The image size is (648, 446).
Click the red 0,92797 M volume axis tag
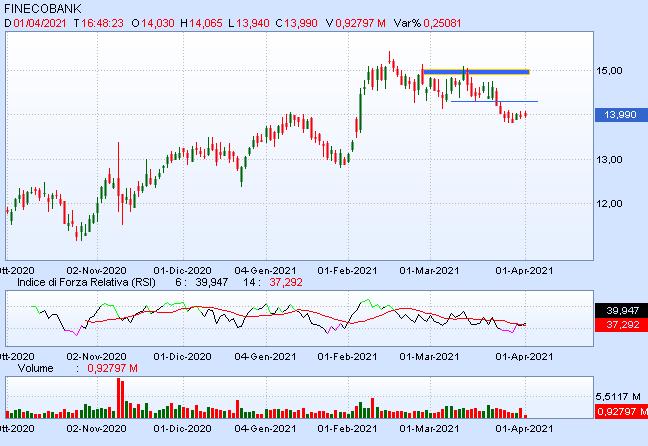point(621,411)
